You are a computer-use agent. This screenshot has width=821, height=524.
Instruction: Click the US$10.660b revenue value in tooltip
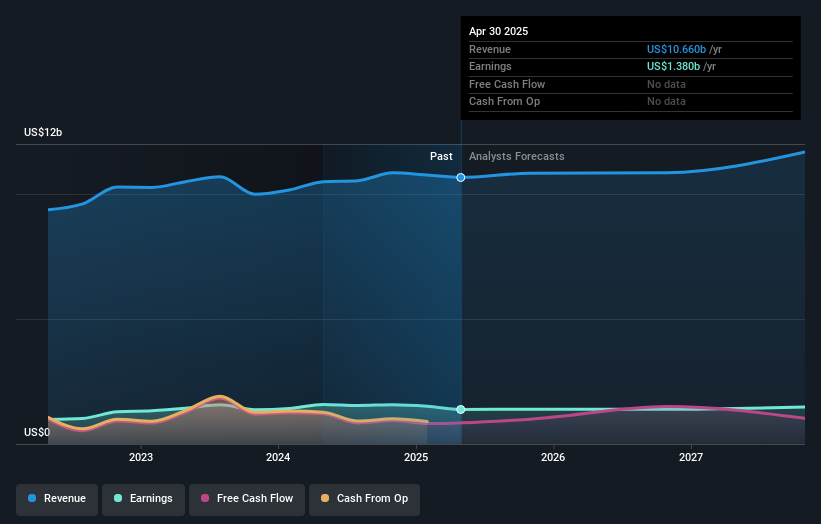tap(676, 49)
